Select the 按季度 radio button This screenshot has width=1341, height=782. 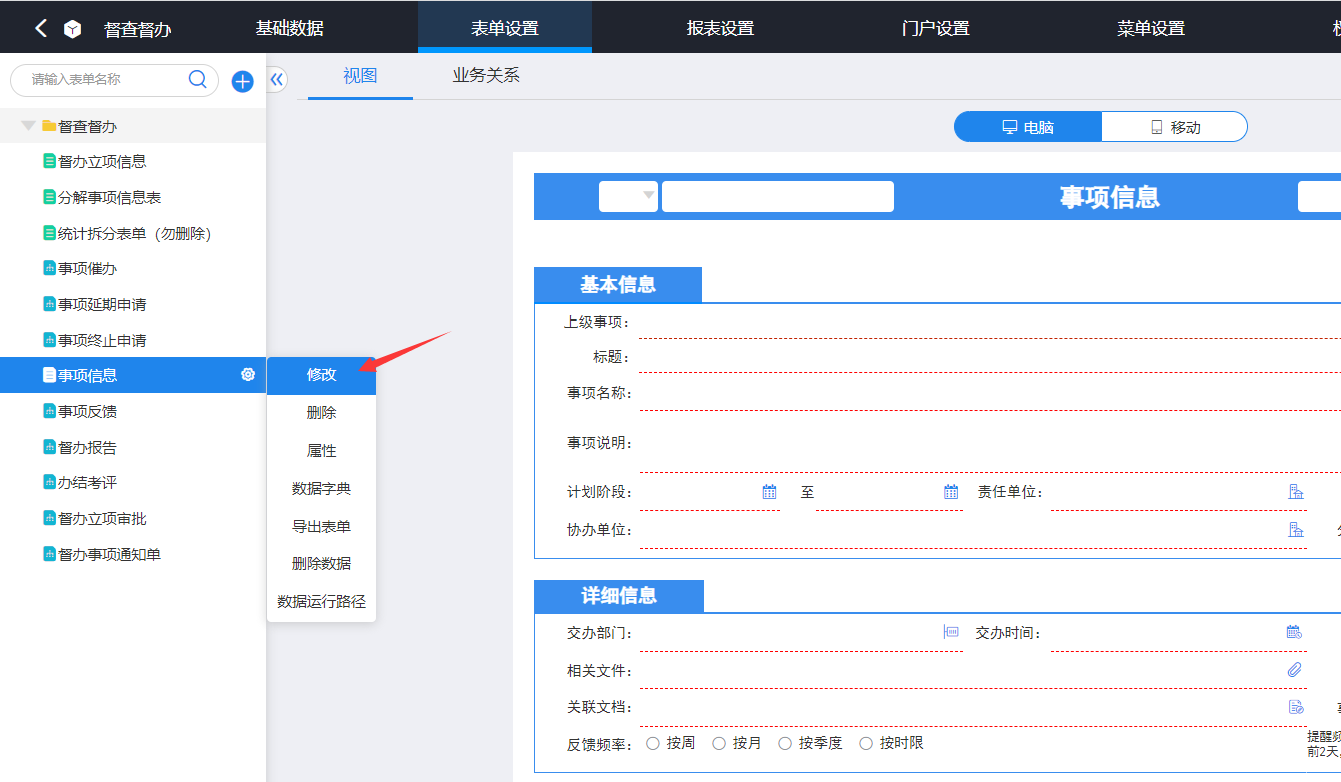[785, 743]
